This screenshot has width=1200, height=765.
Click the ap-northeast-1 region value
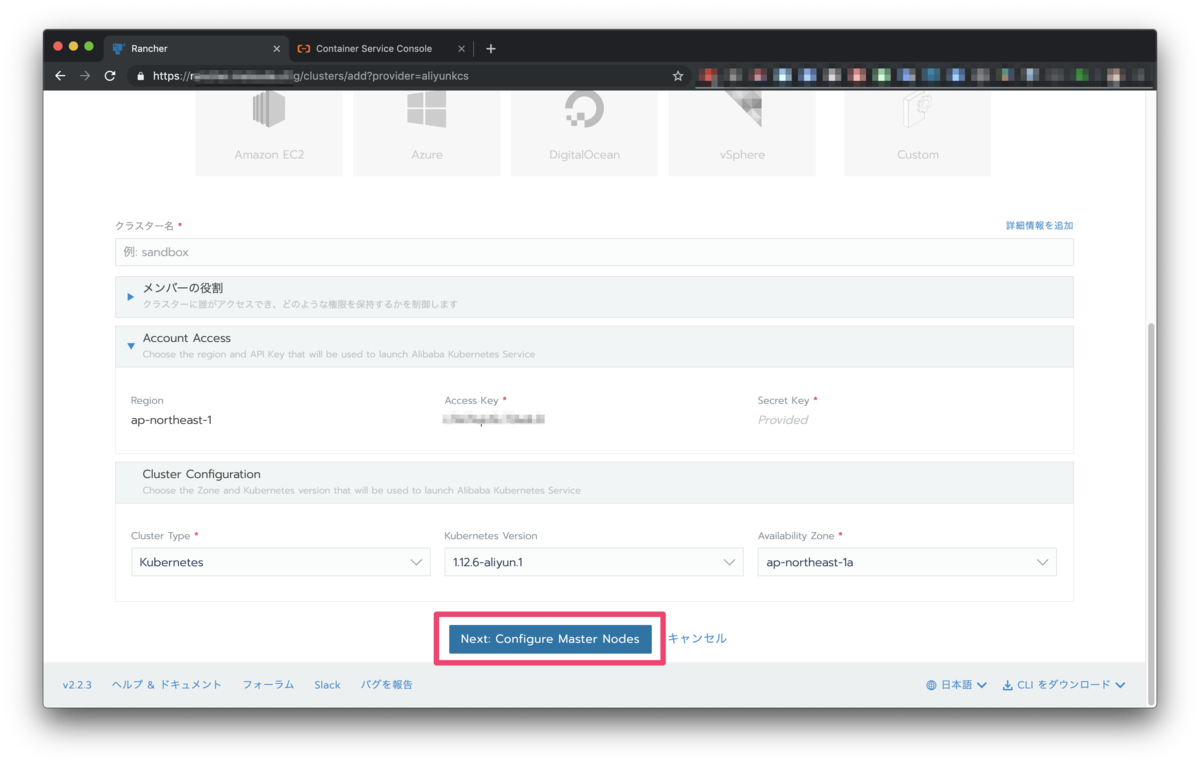coord(171,420)
